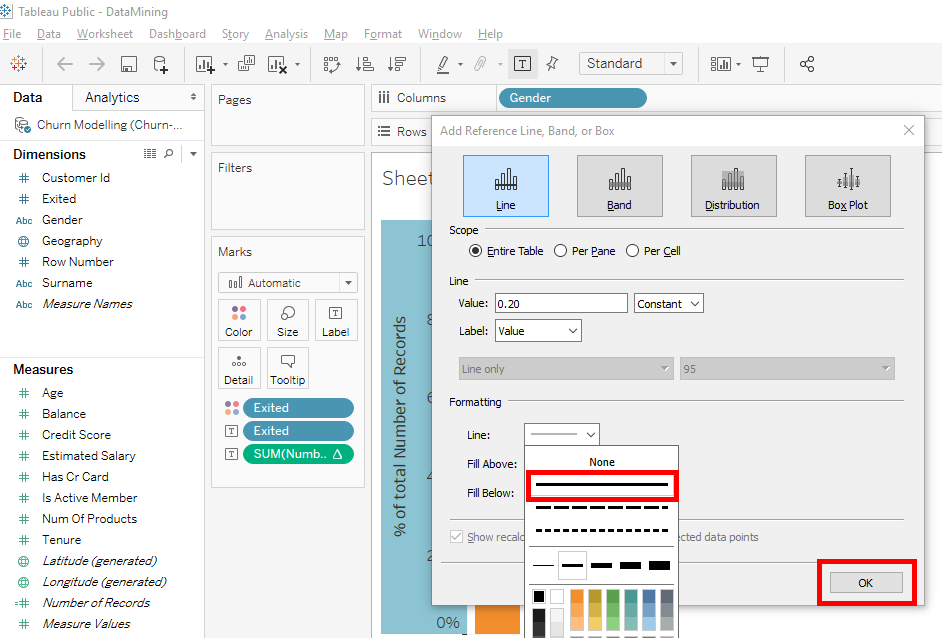Select the Entire Table scope option
Viewport: 942px width, 638px height.
(475, 251)
